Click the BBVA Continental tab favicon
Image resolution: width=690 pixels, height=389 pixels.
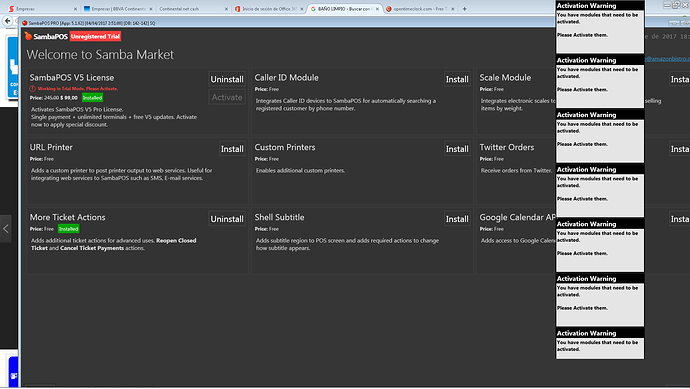[x=87, y=9]
